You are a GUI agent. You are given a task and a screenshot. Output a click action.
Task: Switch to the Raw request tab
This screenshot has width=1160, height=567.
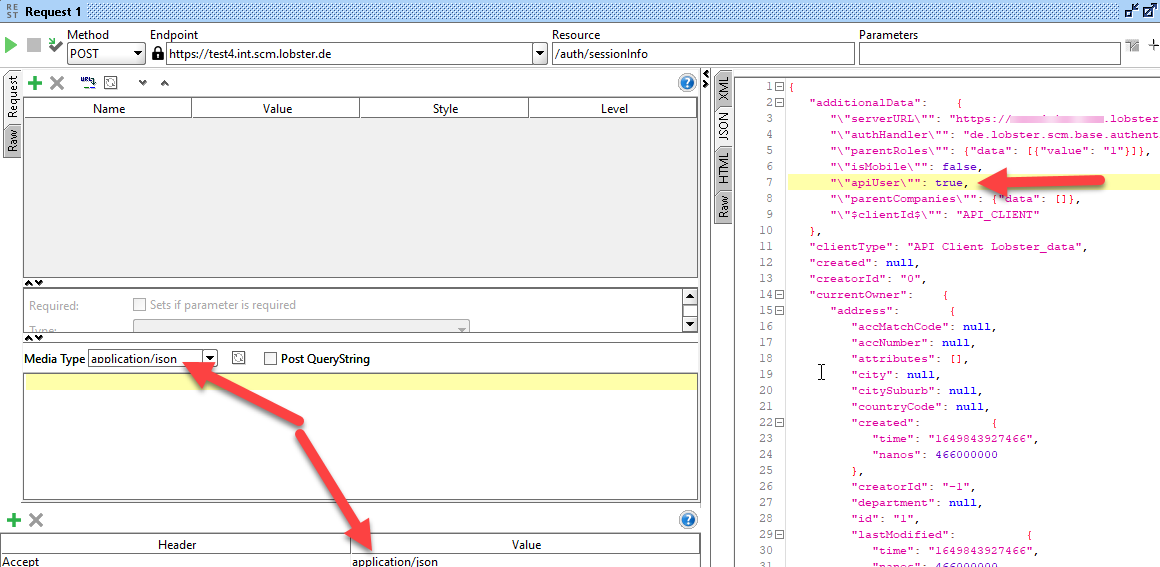(x=13, y=140)
